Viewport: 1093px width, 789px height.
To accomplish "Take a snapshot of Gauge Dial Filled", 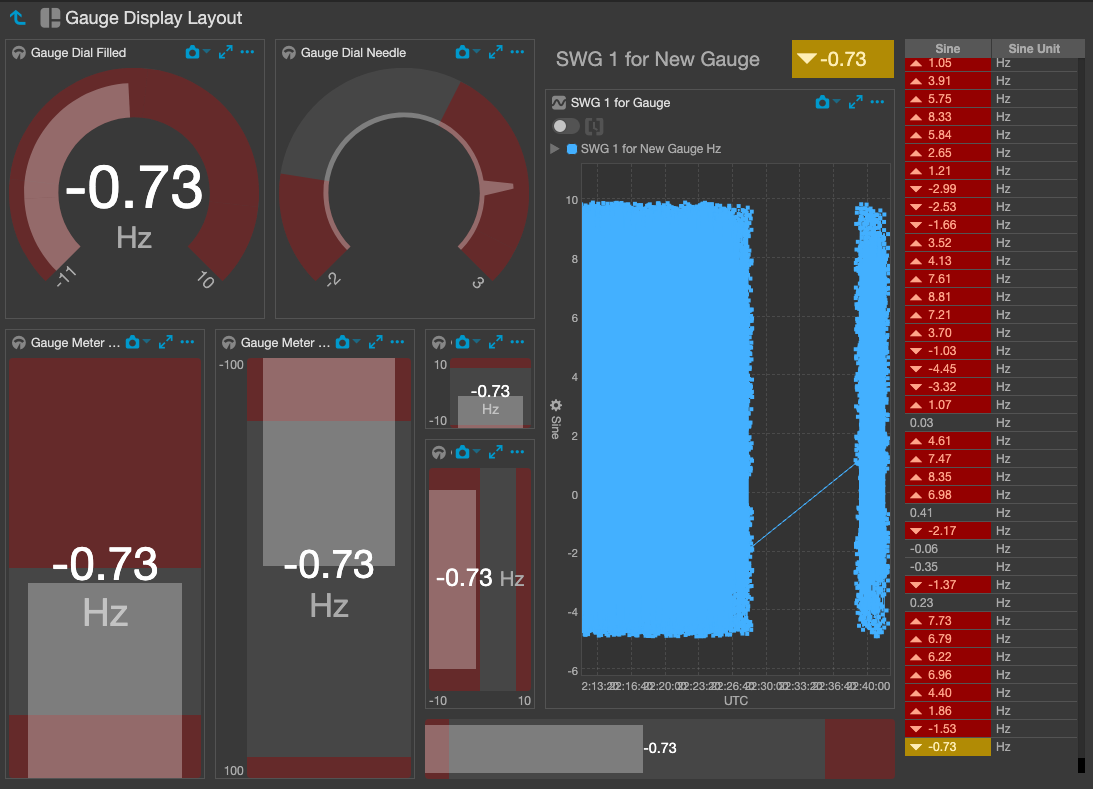I will point(192,52).
